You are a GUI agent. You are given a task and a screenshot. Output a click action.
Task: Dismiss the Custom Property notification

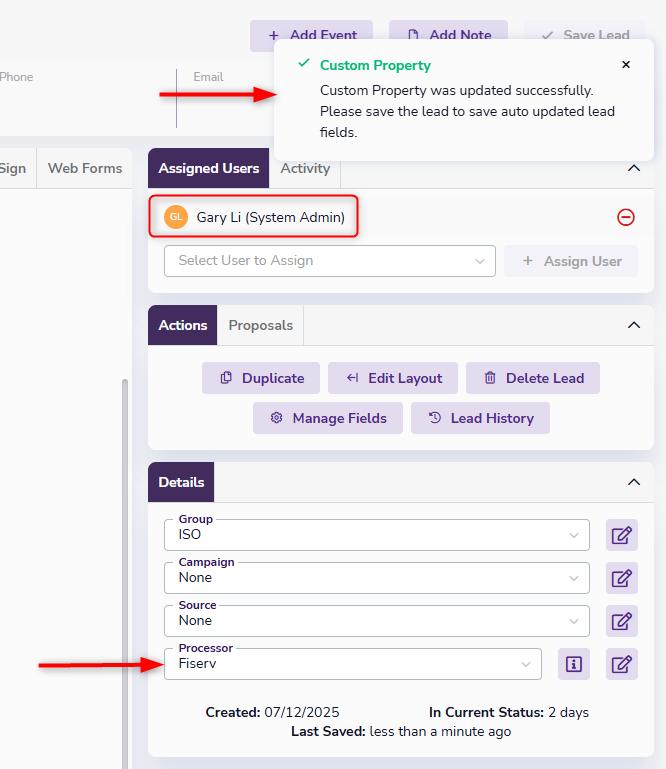tap(626, 65)
